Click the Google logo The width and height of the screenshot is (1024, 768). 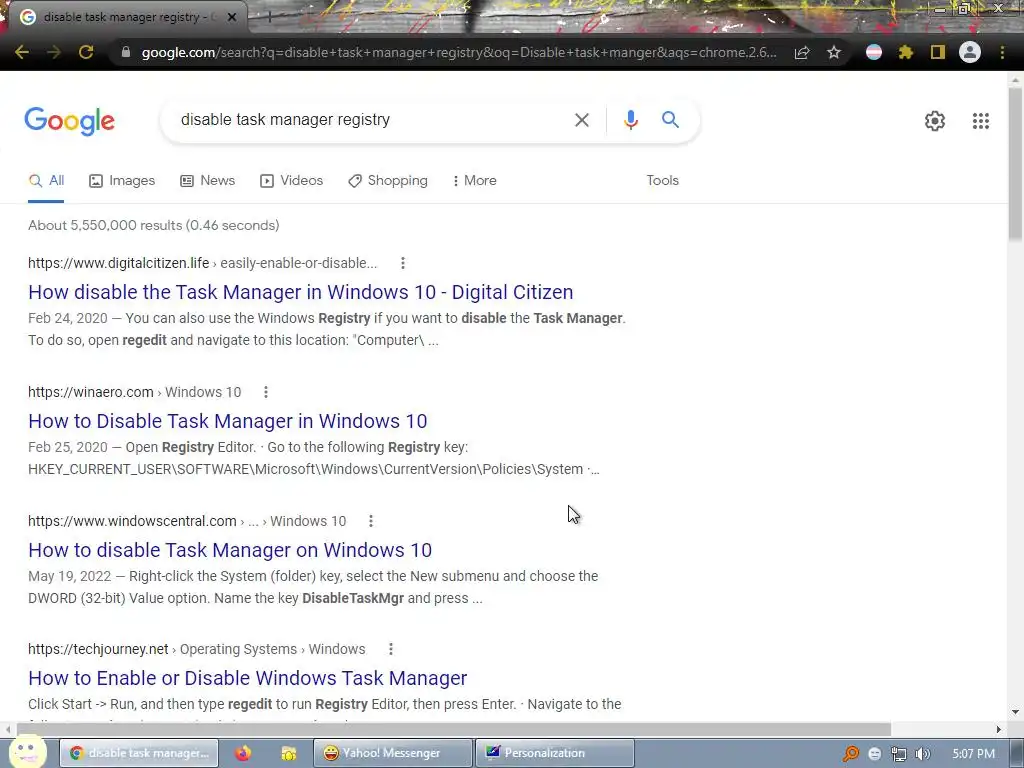(x=69, y=121)
